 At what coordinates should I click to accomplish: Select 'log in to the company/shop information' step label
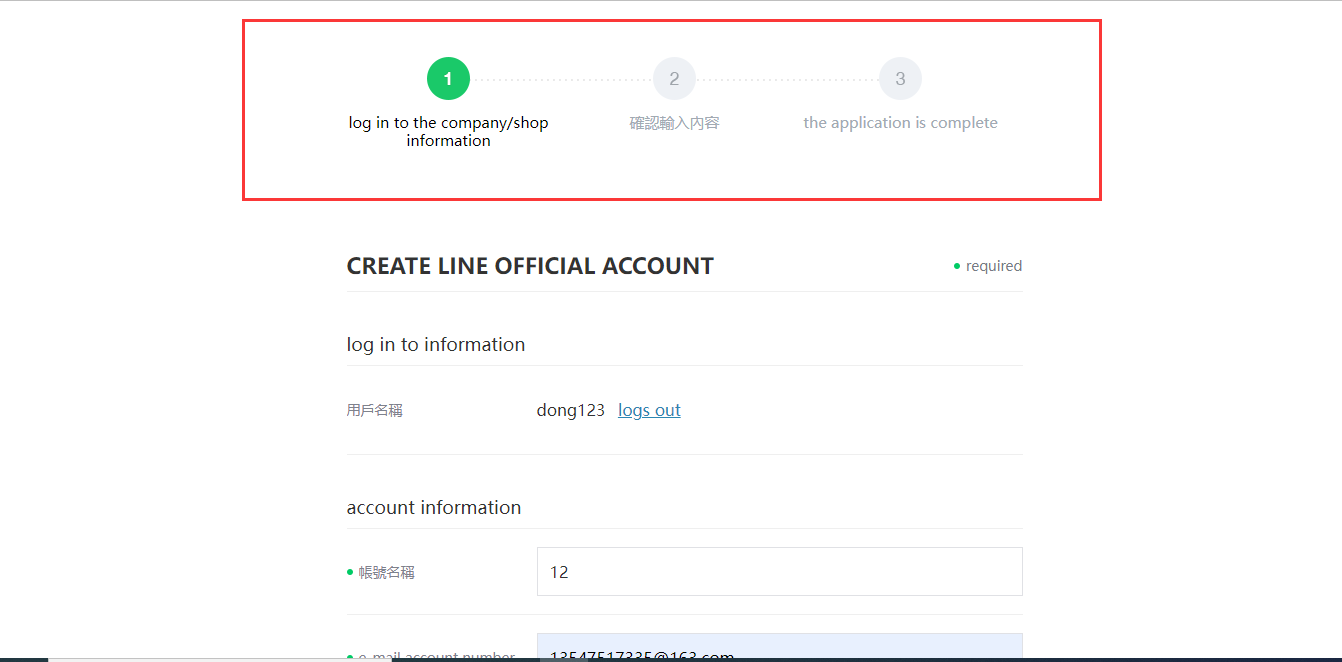(x=448, y=132)
